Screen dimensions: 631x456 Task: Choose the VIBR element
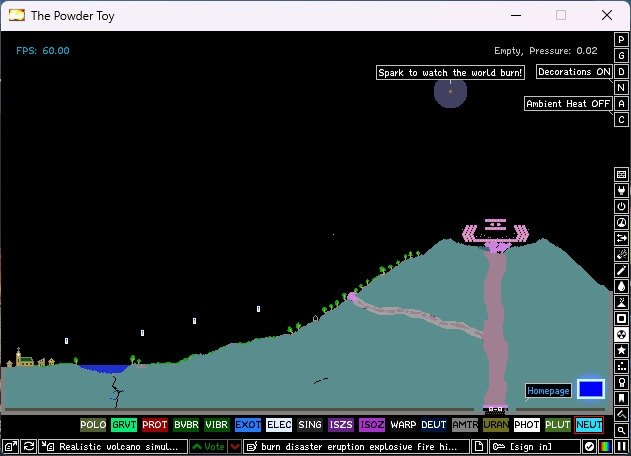pos(217,425)
